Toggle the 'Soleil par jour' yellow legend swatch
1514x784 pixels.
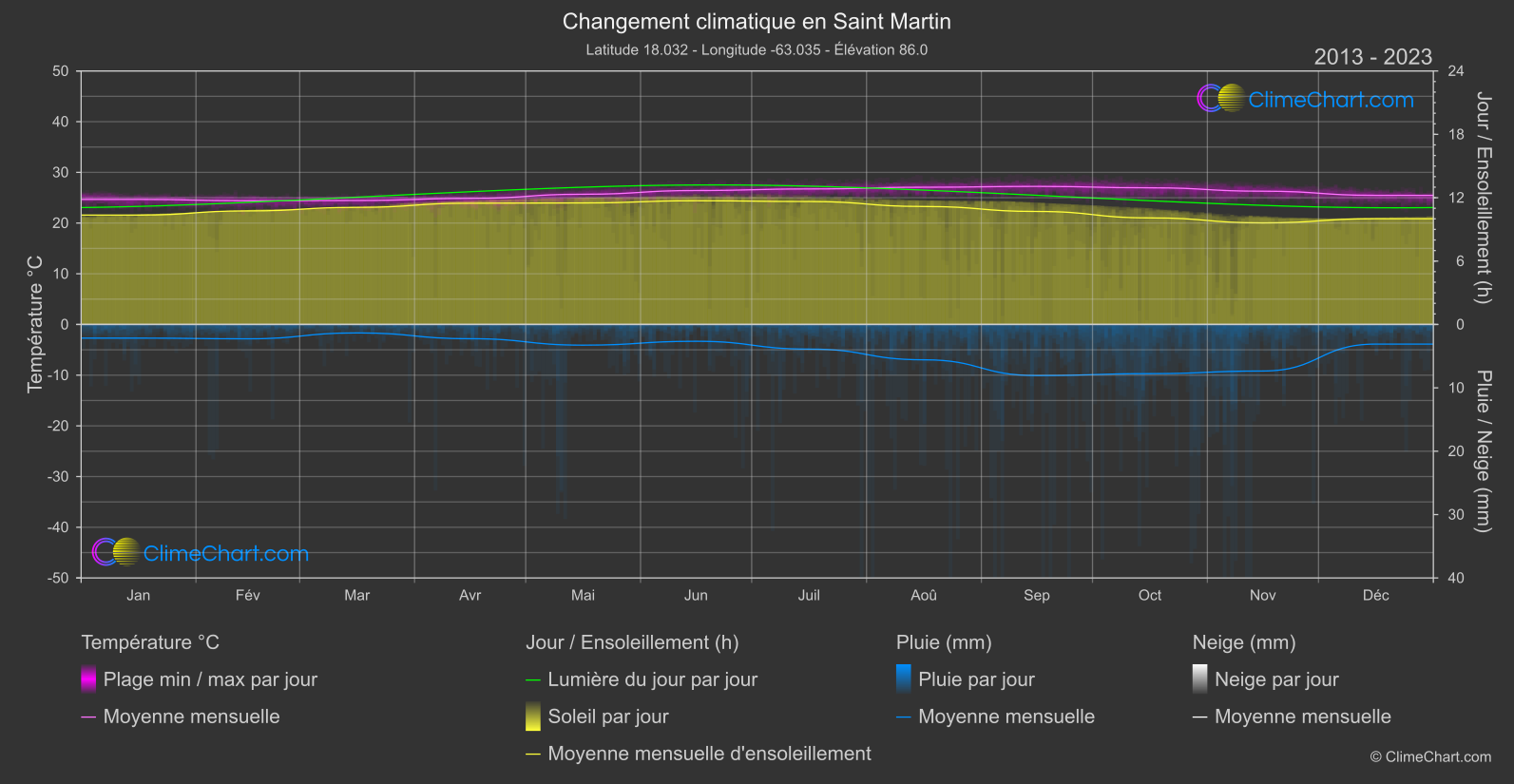pos(533,716)
